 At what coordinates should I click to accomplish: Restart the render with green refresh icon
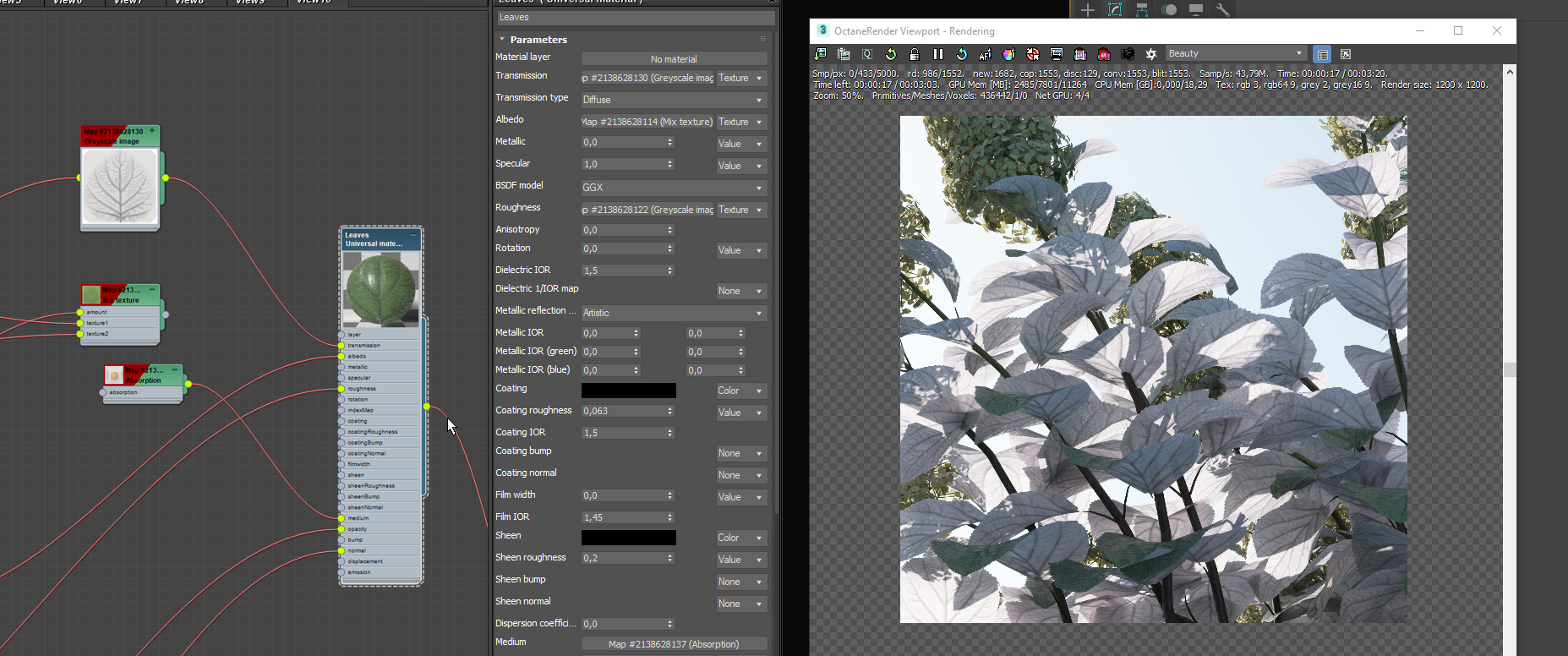[891, 54]
